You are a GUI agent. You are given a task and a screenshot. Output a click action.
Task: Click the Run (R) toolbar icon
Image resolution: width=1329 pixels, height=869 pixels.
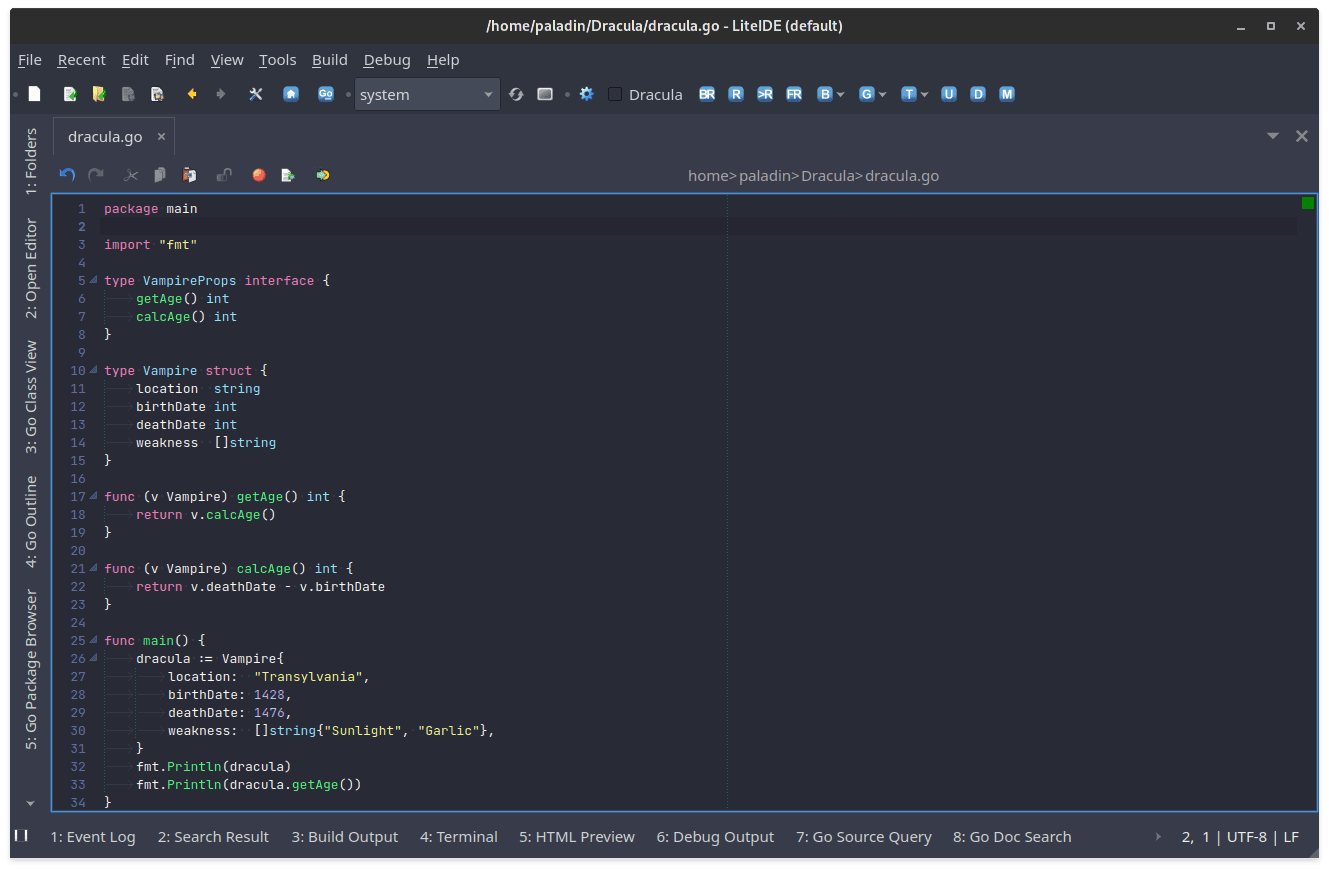[x=736, y=93]
